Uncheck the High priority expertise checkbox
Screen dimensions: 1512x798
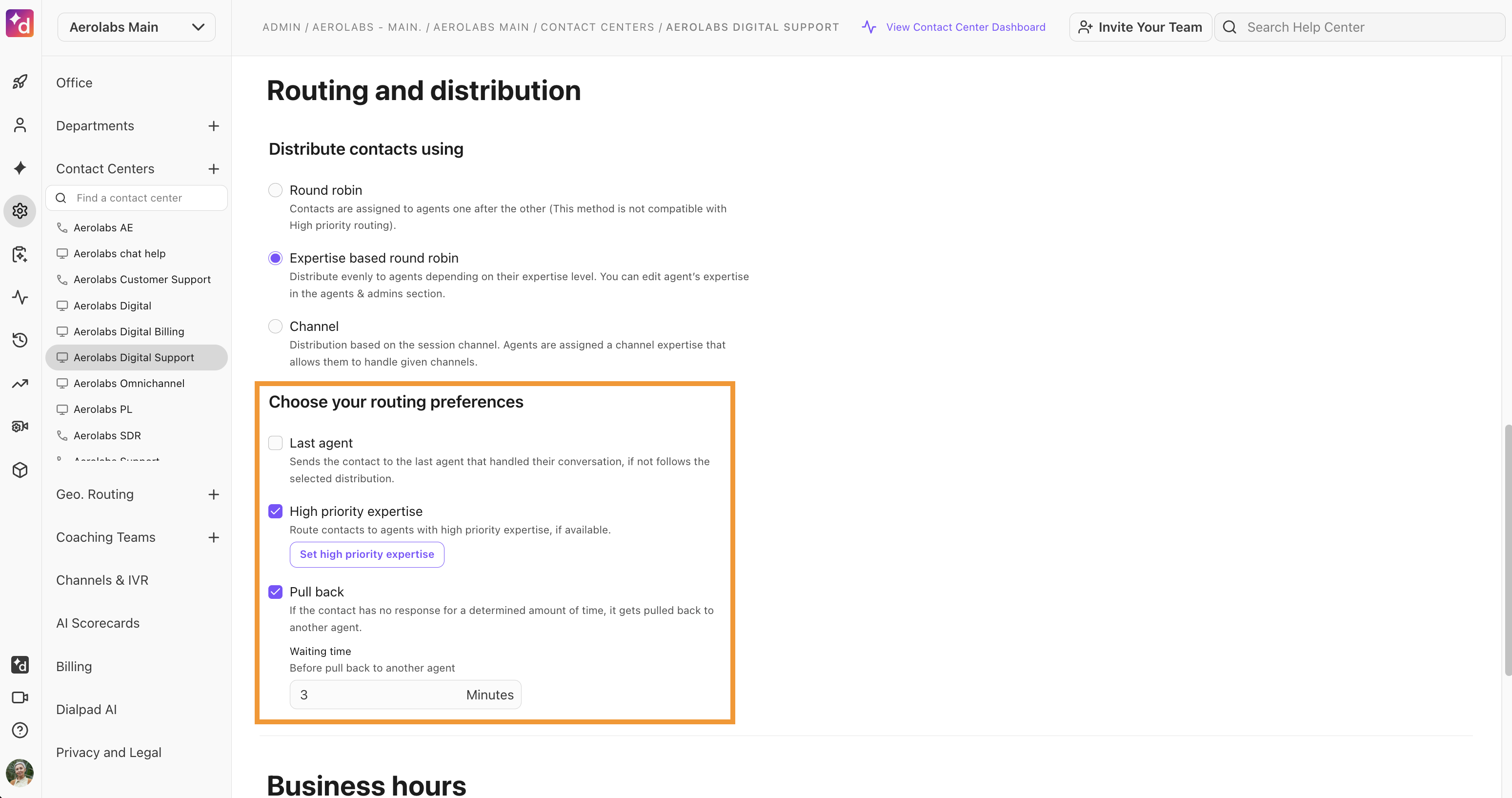tap(275, 512)
